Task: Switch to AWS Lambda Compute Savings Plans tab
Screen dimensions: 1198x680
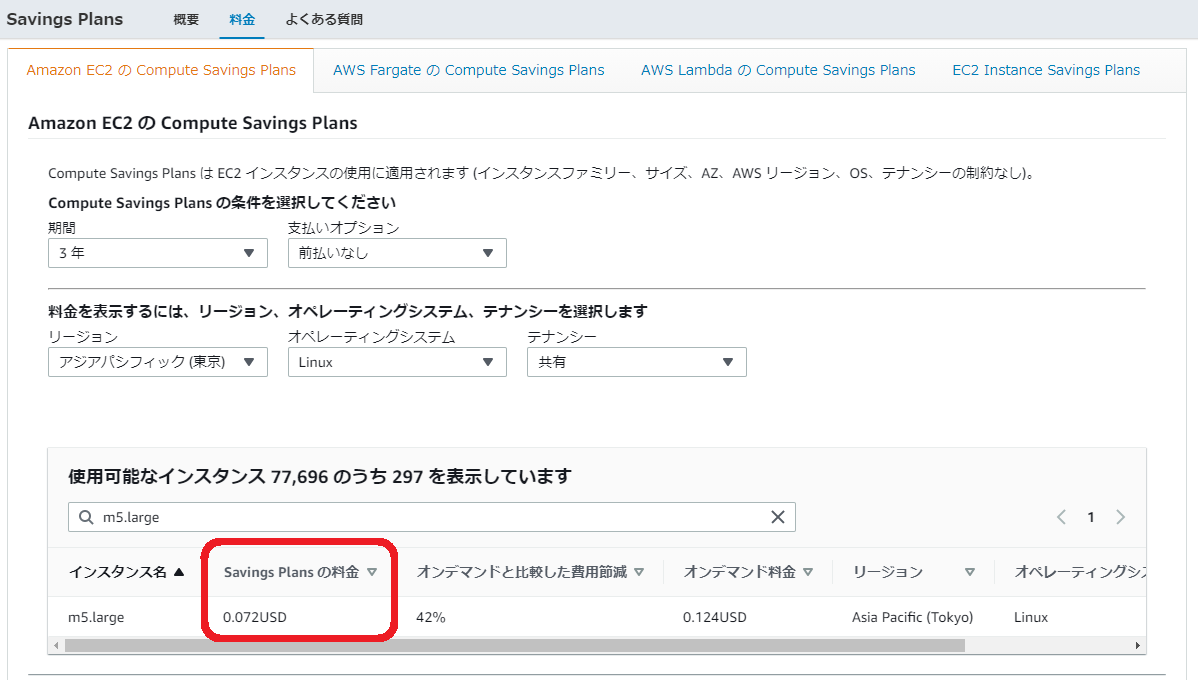Action: click(778, 70)
